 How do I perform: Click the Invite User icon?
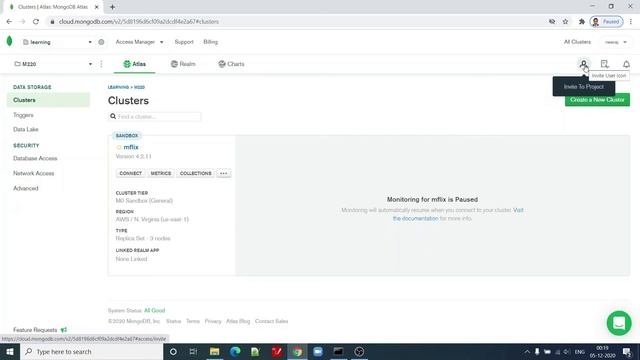(584, 64)
